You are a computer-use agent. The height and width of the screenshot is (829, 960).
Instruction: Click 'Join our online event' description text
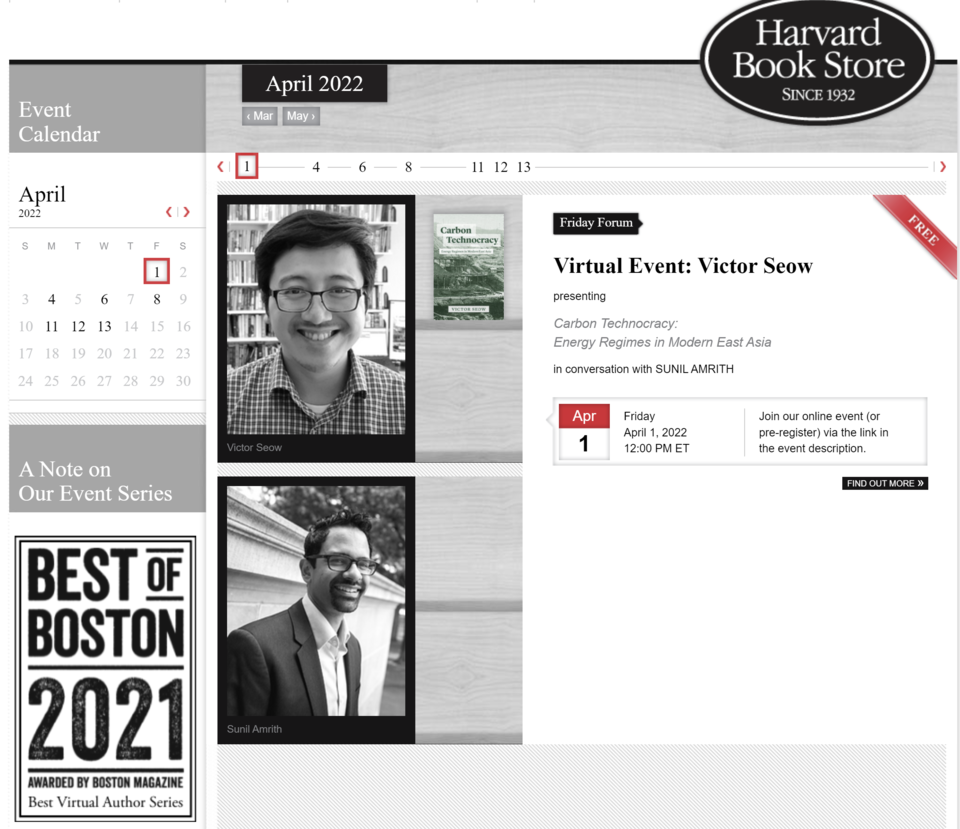823,432
